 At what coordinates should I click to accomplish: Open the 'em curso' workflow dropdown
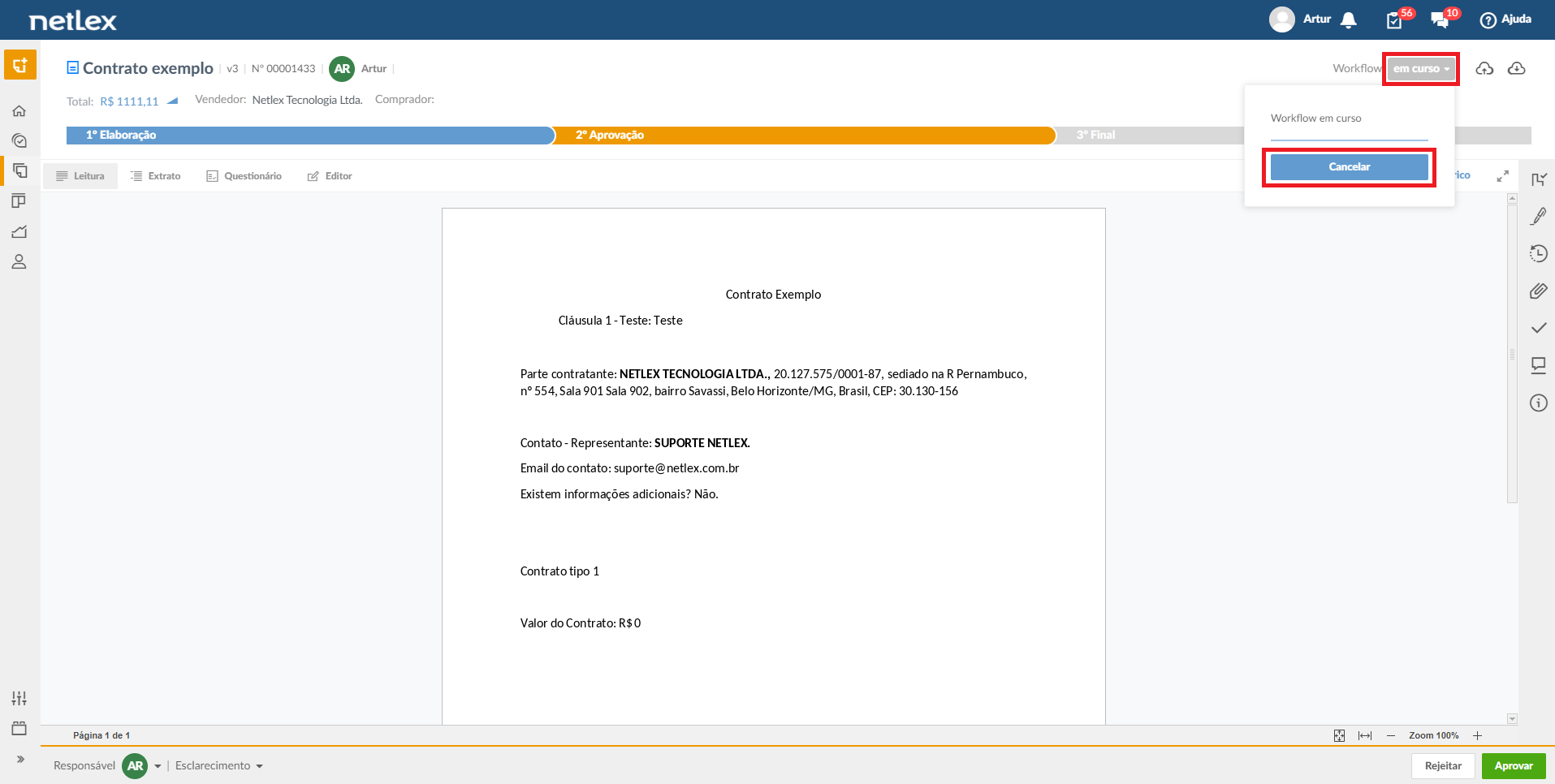pos(1421,69)
